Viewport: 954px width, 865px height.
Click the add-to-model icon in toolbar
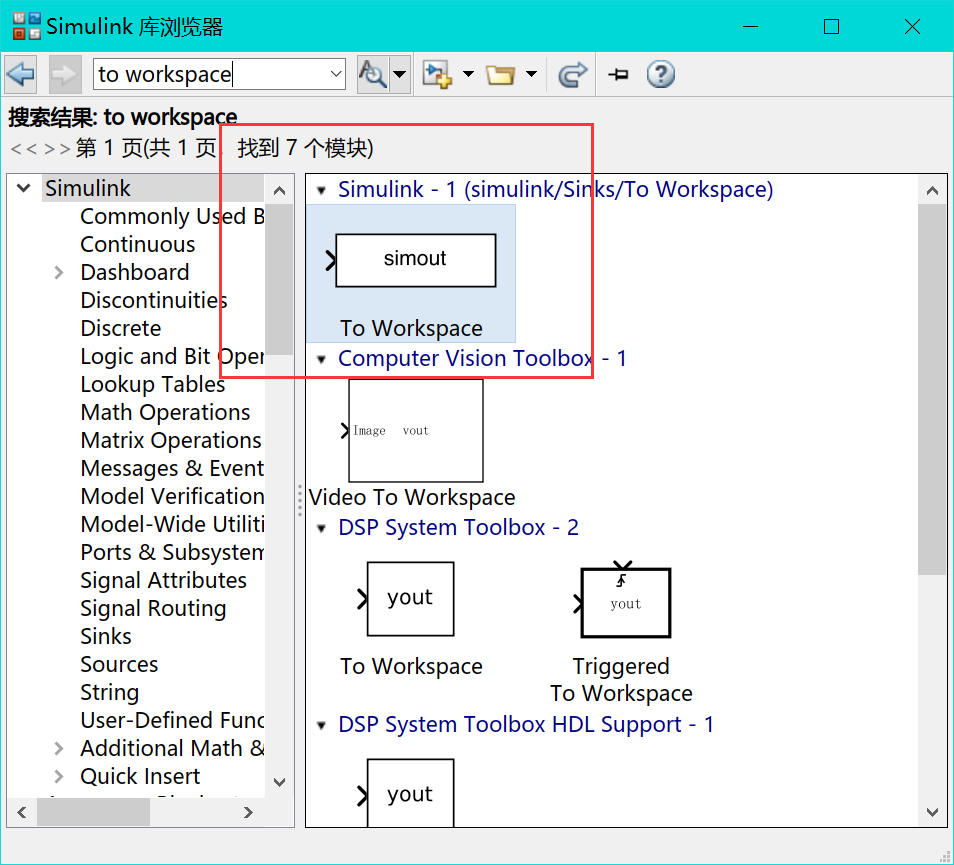437,74
